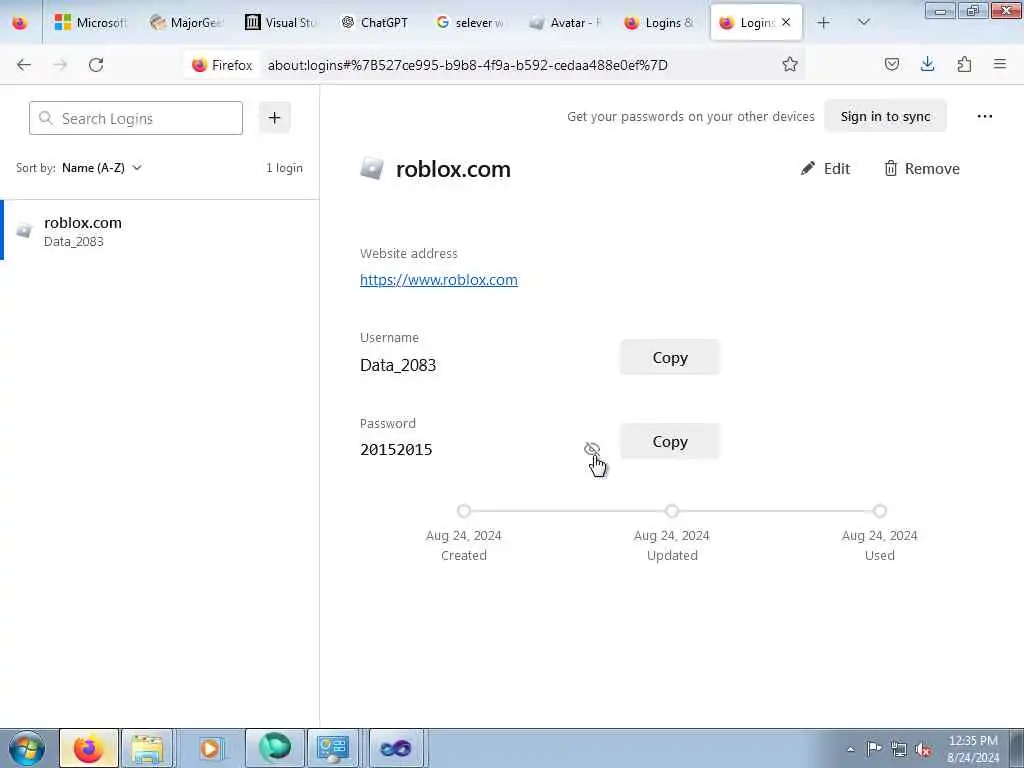Click the 1 login count label

click(x=284, y=168)
